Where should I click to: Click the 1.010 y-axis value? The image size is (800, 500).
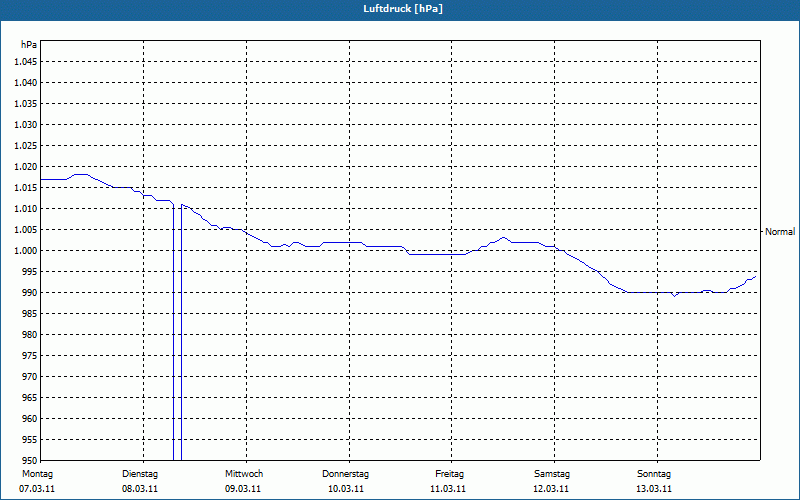click(26, 209)
